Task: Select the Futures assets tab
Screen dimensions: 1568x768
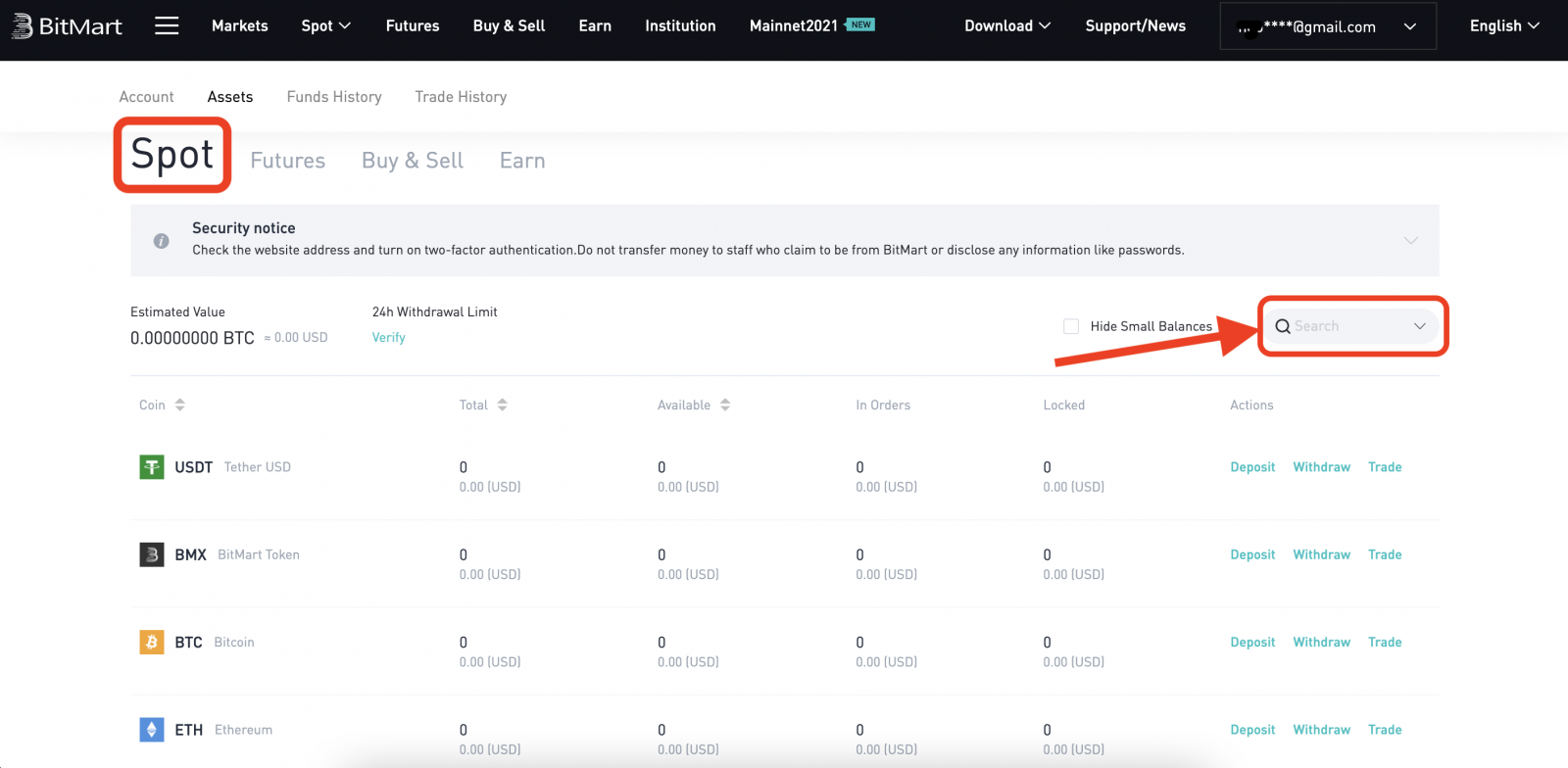Action: (x=287, y=161)
